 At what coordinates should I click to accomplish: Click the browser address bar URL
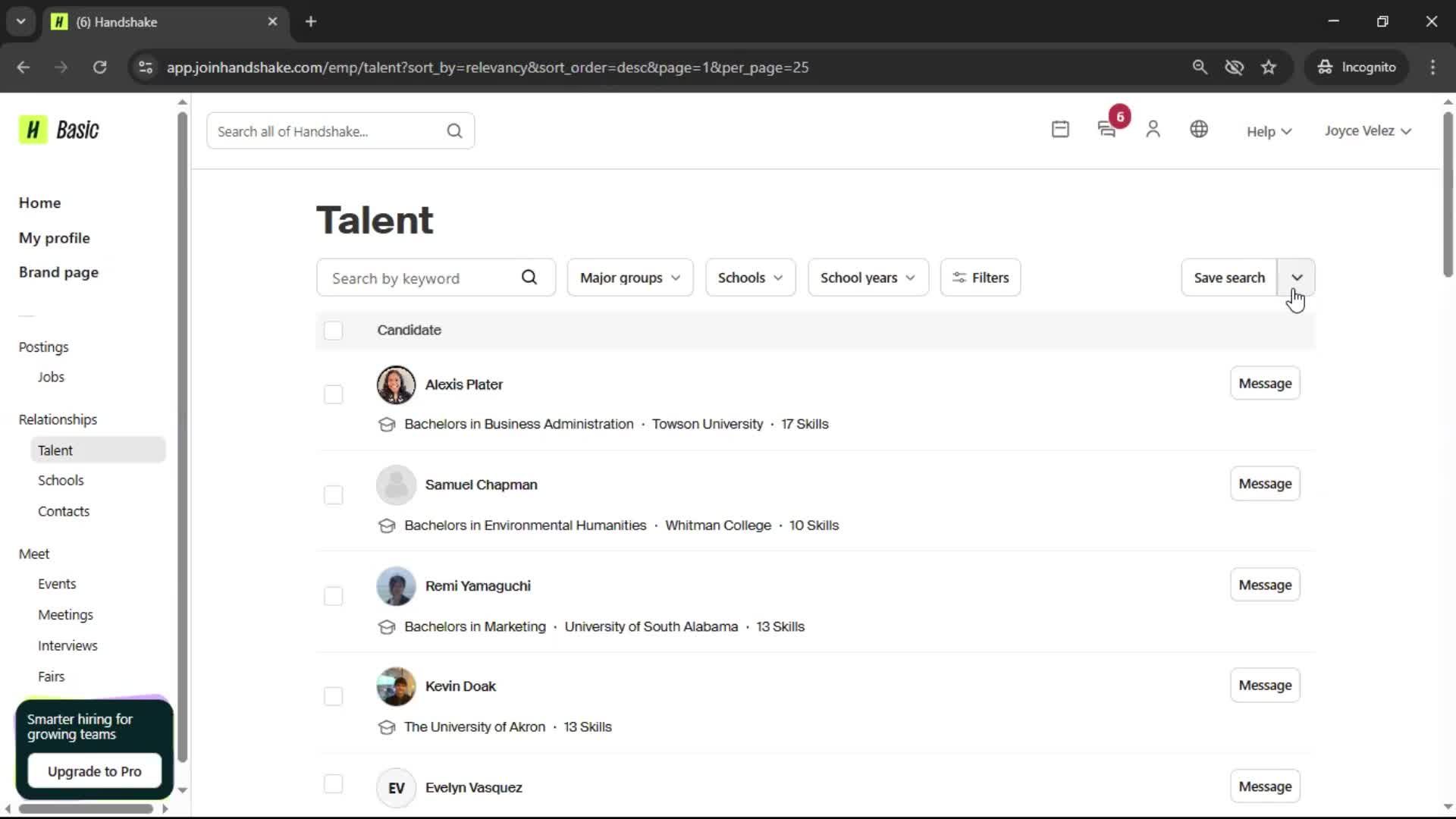pyautogui.click(x=488, y=67)
